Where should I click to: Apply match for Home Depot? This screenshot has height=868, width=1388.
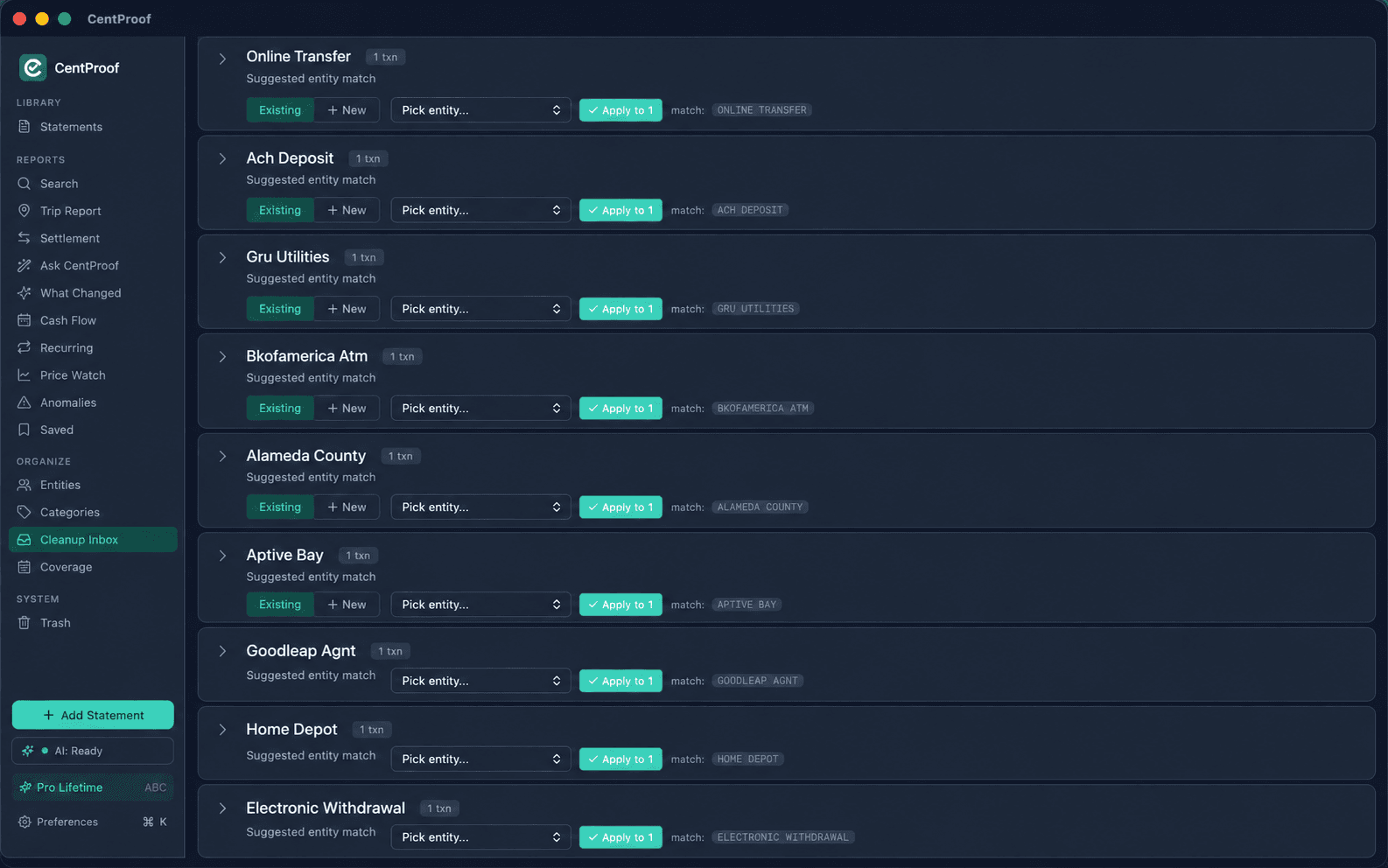coord(620,759)
